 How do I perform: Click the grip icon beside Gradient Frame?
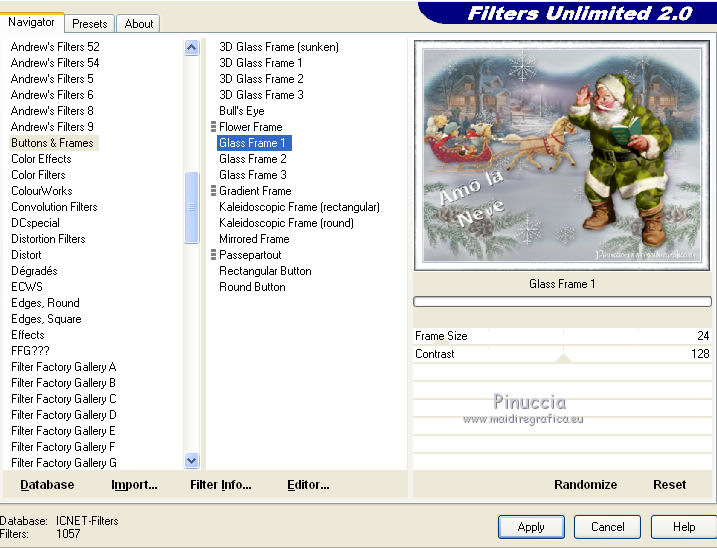[213, 191]
